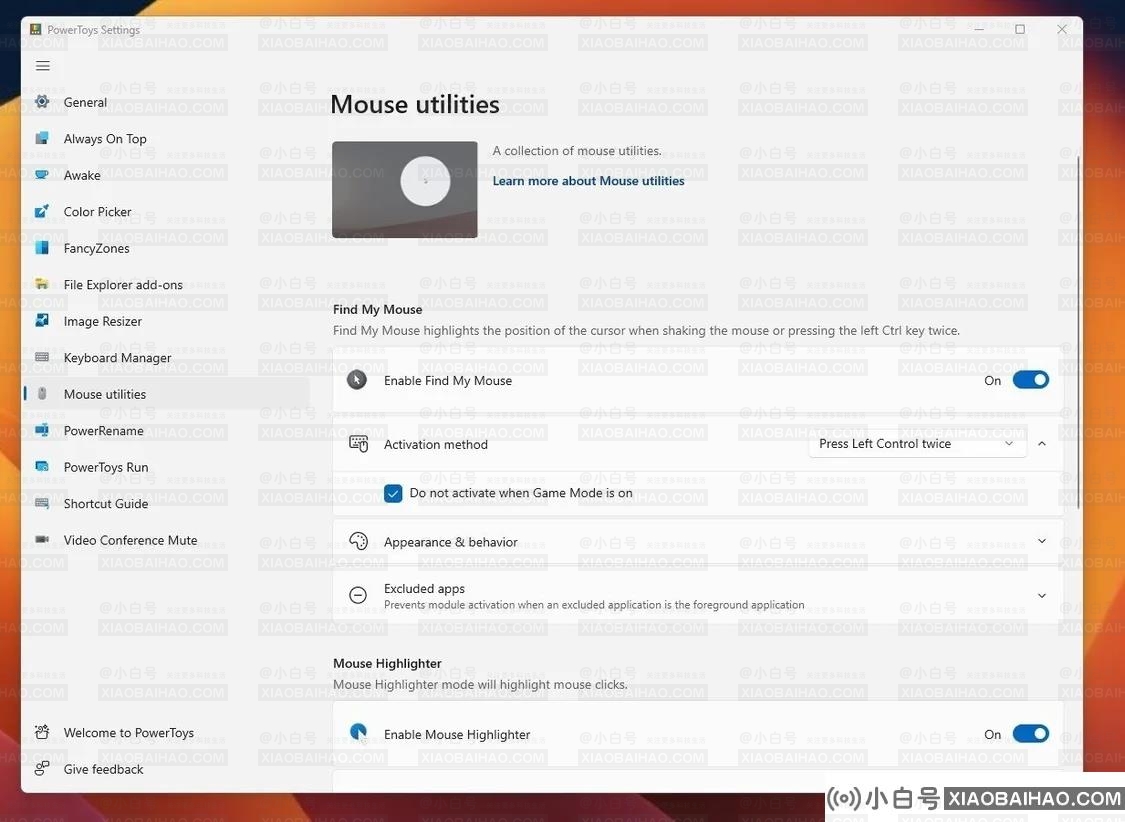The image size is (1125, 822).
Task: Follow Learn more about Mouse utilities link
Action: coord(588,181)
